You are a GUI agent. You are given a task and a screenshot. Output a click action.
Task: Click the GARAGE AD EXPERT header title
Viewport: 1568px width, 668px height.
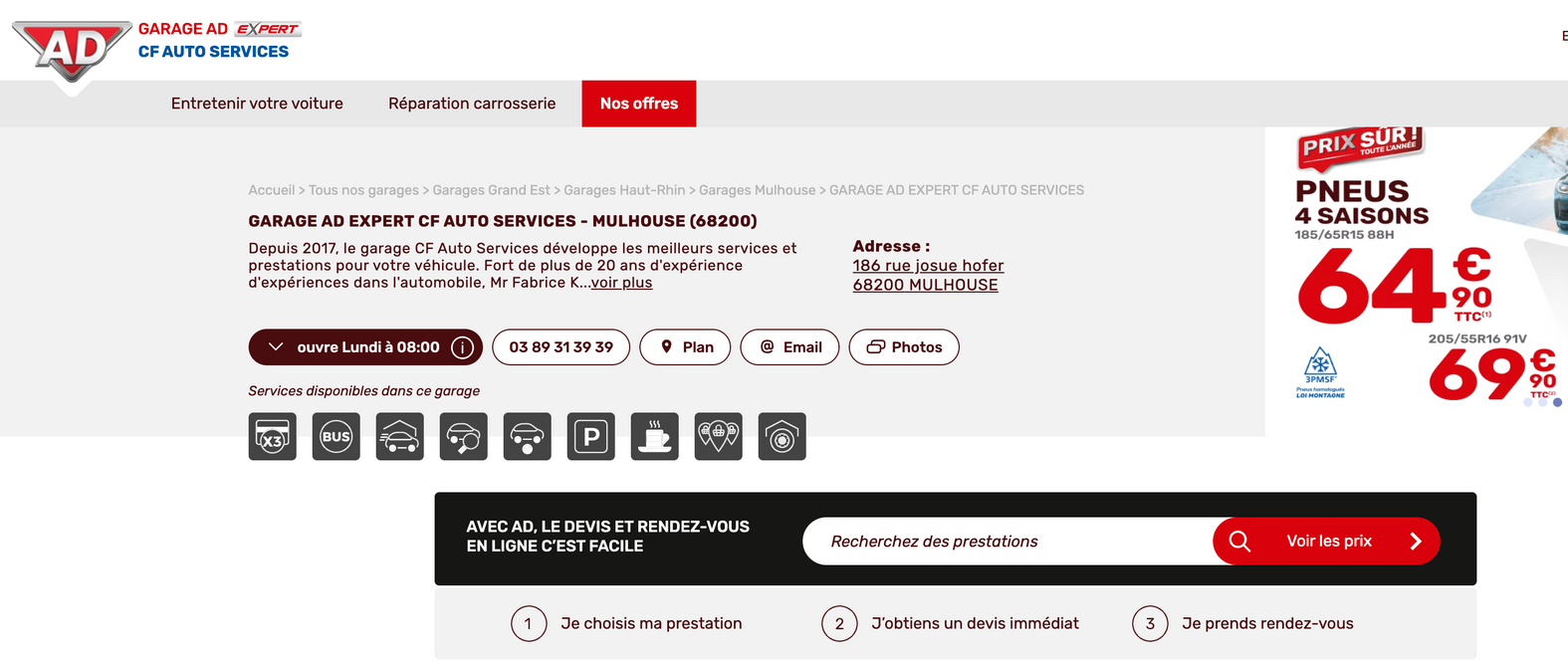point(219,29)
